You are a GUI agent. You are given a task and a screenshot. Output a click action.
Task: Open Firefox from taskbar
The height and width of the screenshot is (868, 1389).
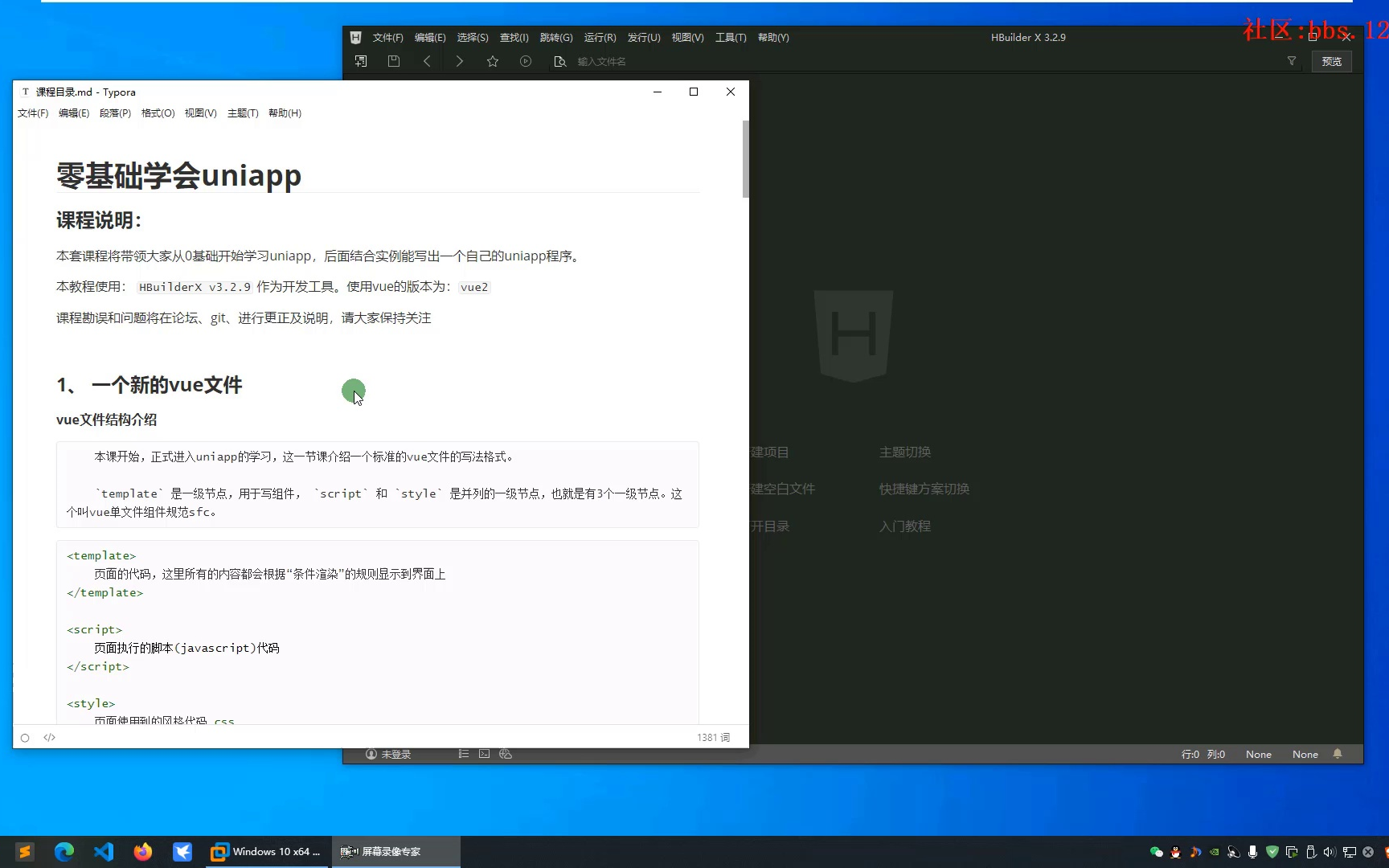point(143,852)
